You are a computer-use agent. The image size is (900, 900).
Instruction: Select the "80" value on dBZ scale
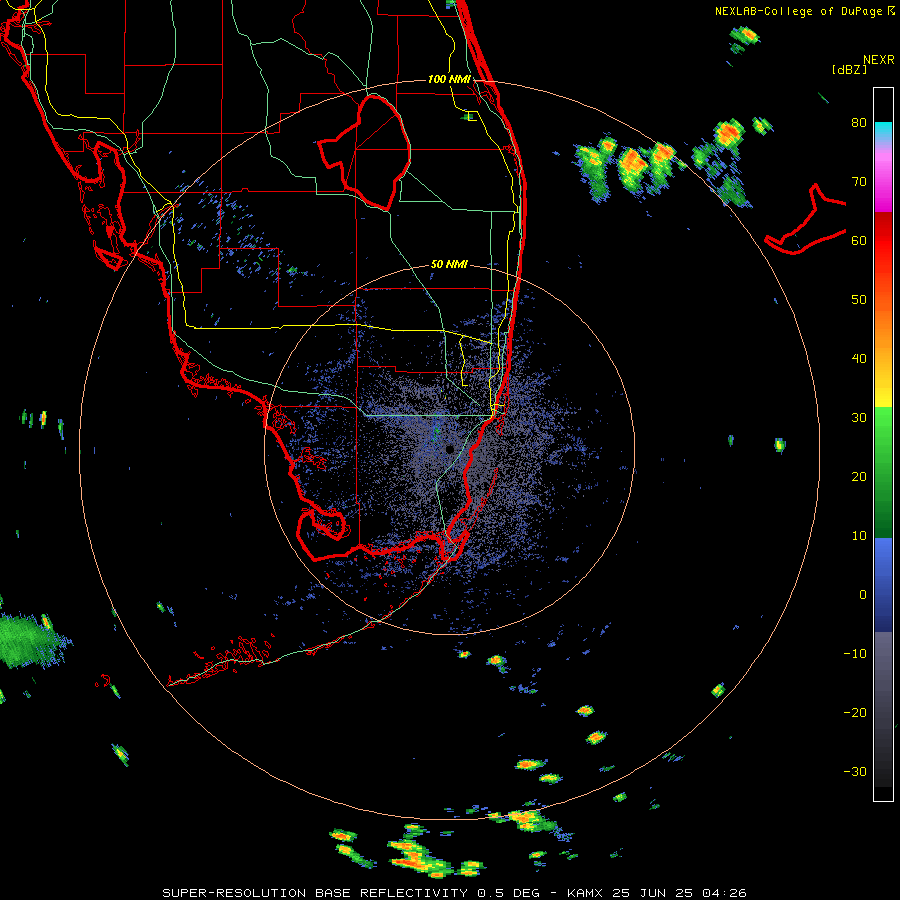(x=859, y=123)
